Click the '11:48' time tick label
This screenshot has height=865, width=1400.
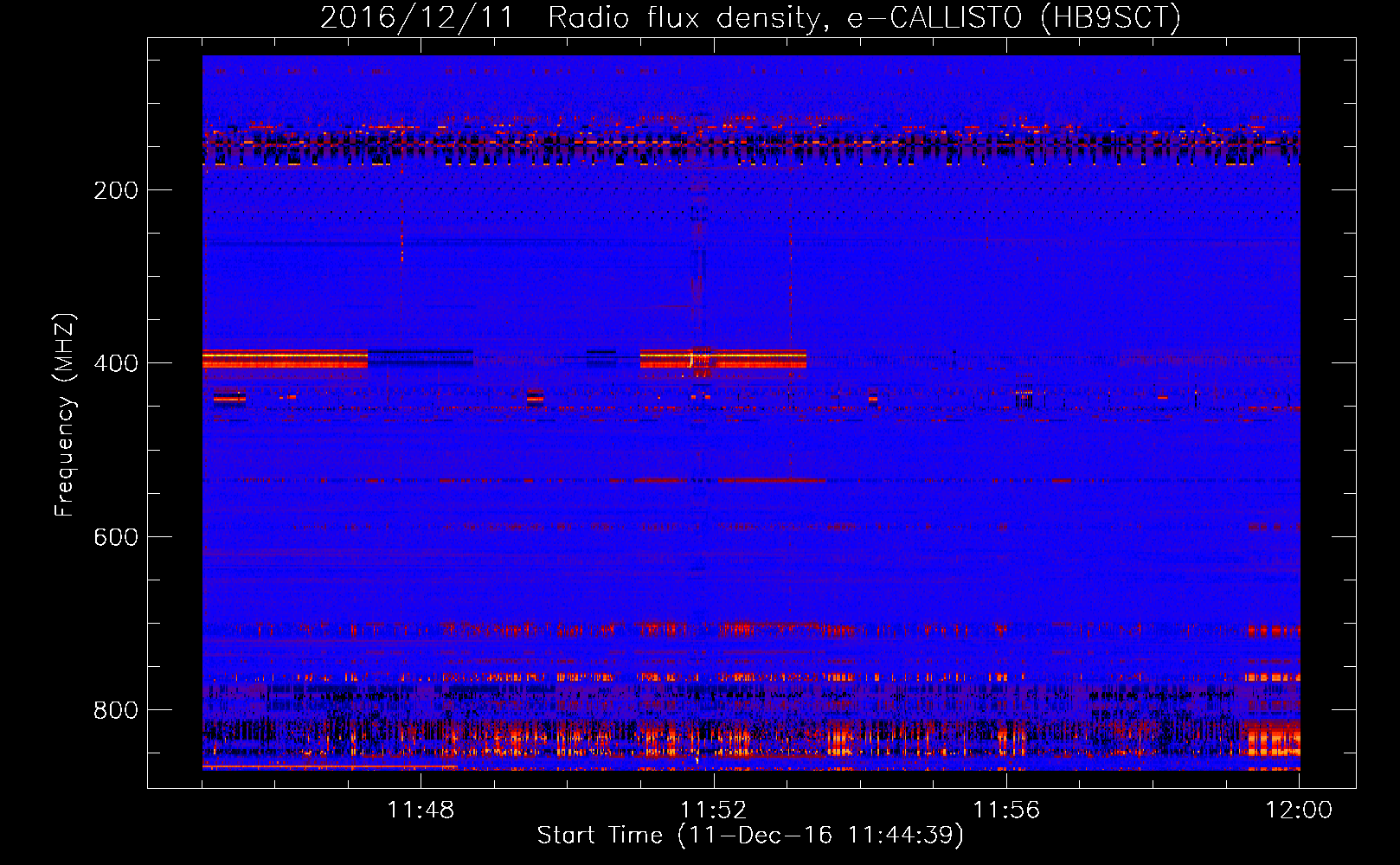click(421, 811)
